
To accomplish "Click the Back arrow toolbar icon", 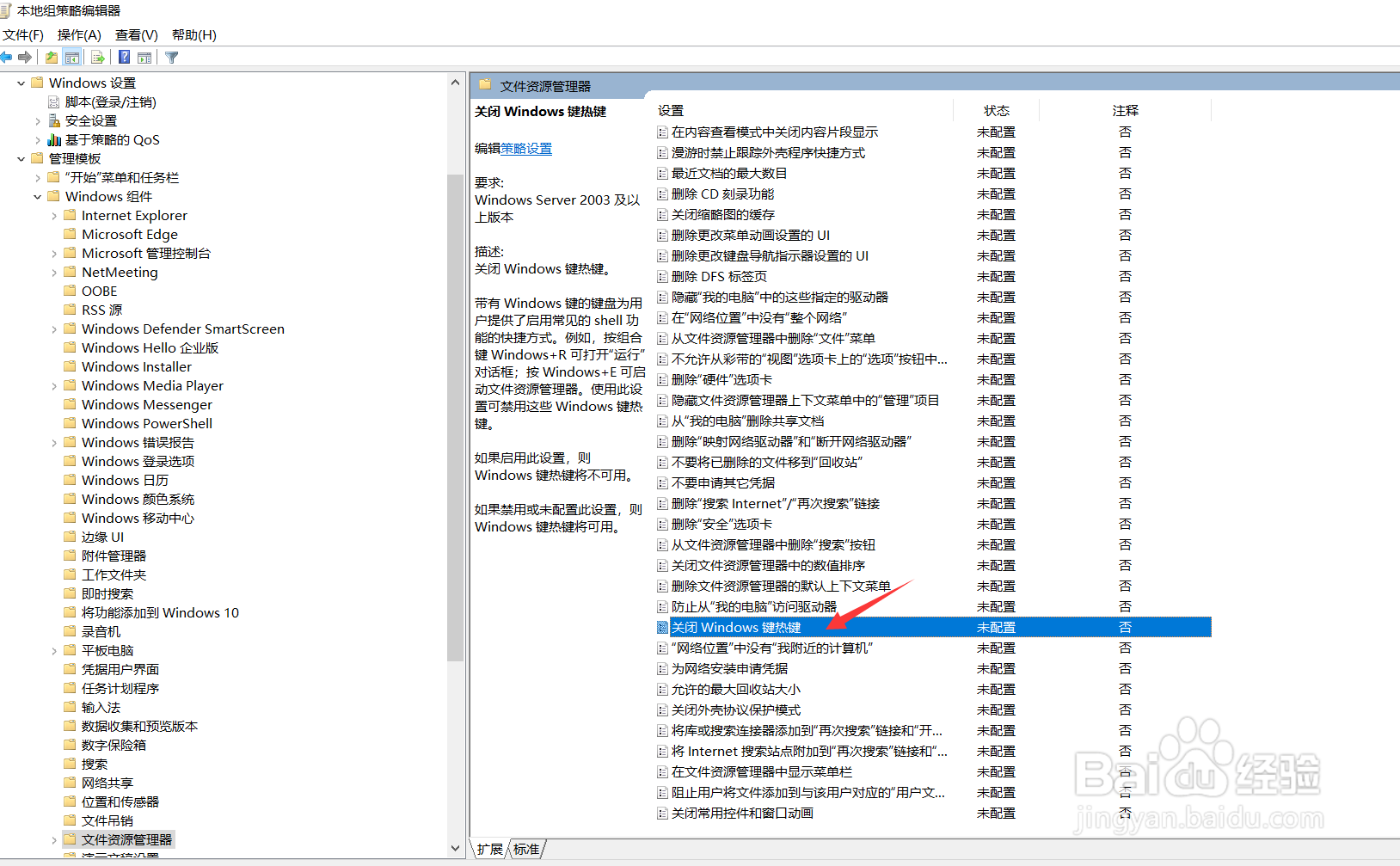I will point(6,58).
